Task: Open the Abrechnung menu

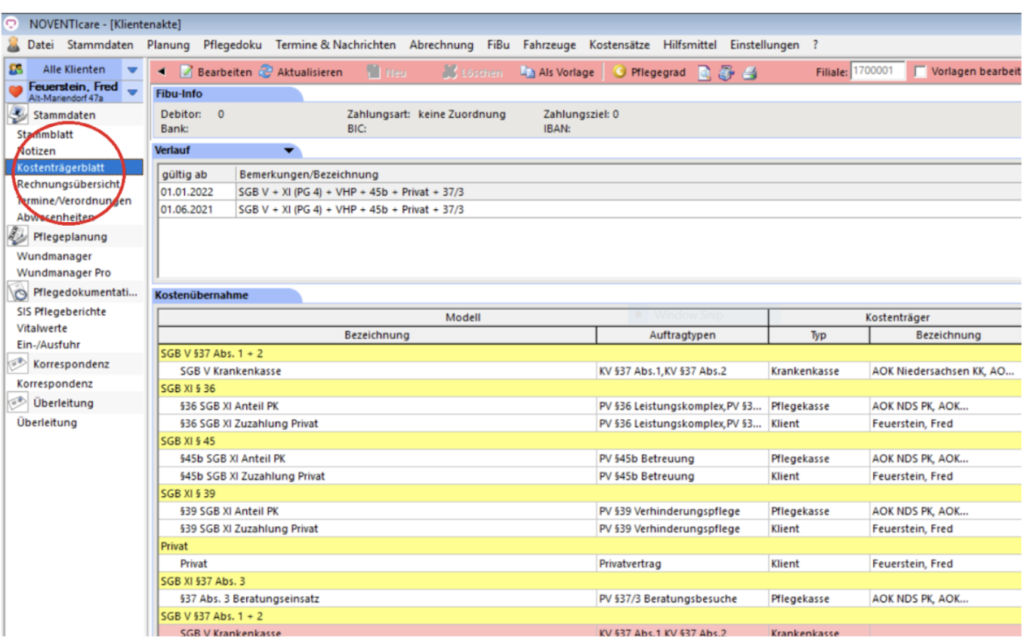Action: 441,45
